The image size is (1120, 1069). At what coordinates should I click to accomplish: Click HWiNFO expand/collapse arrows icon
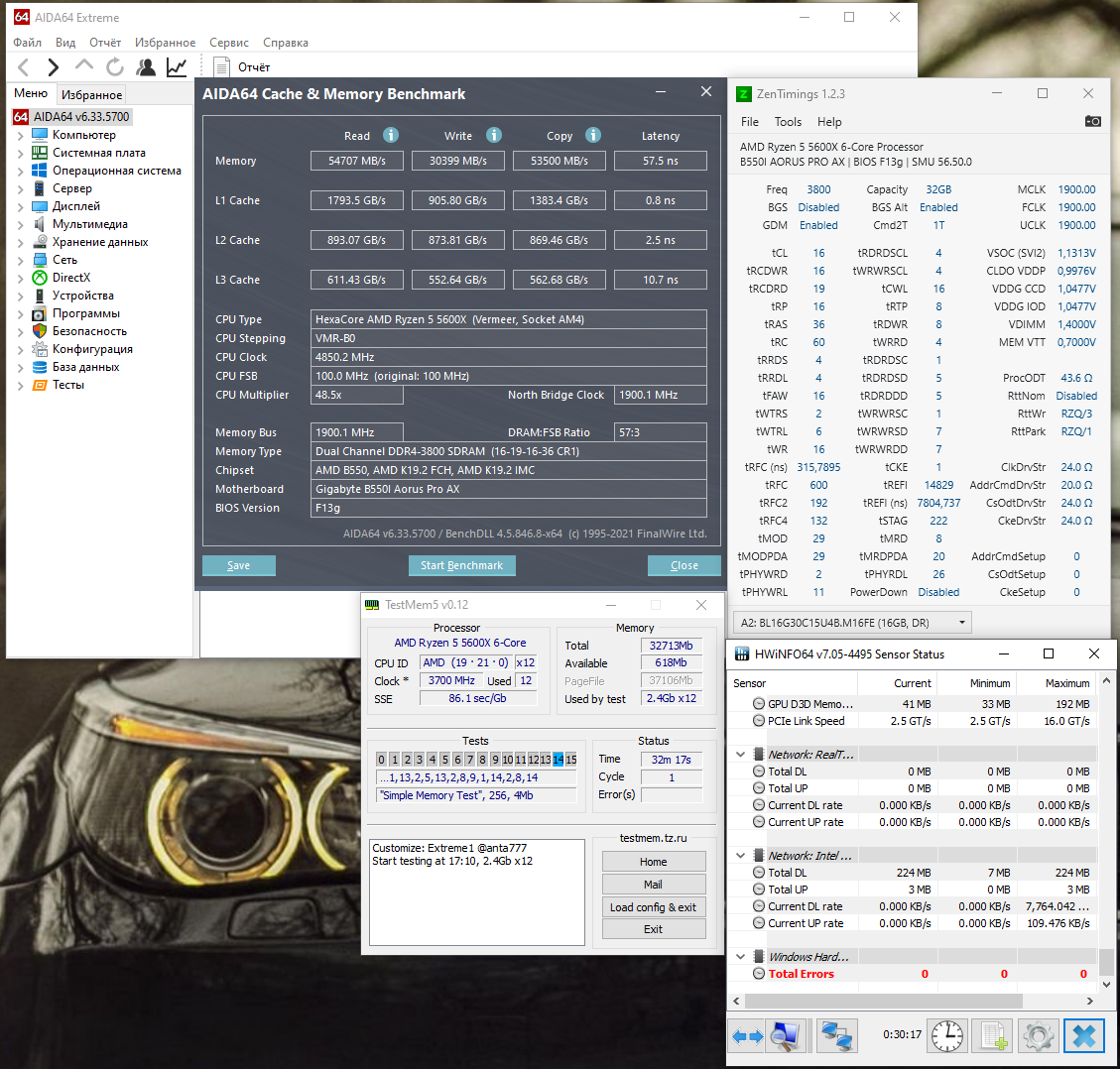[x=747, y=1035]
